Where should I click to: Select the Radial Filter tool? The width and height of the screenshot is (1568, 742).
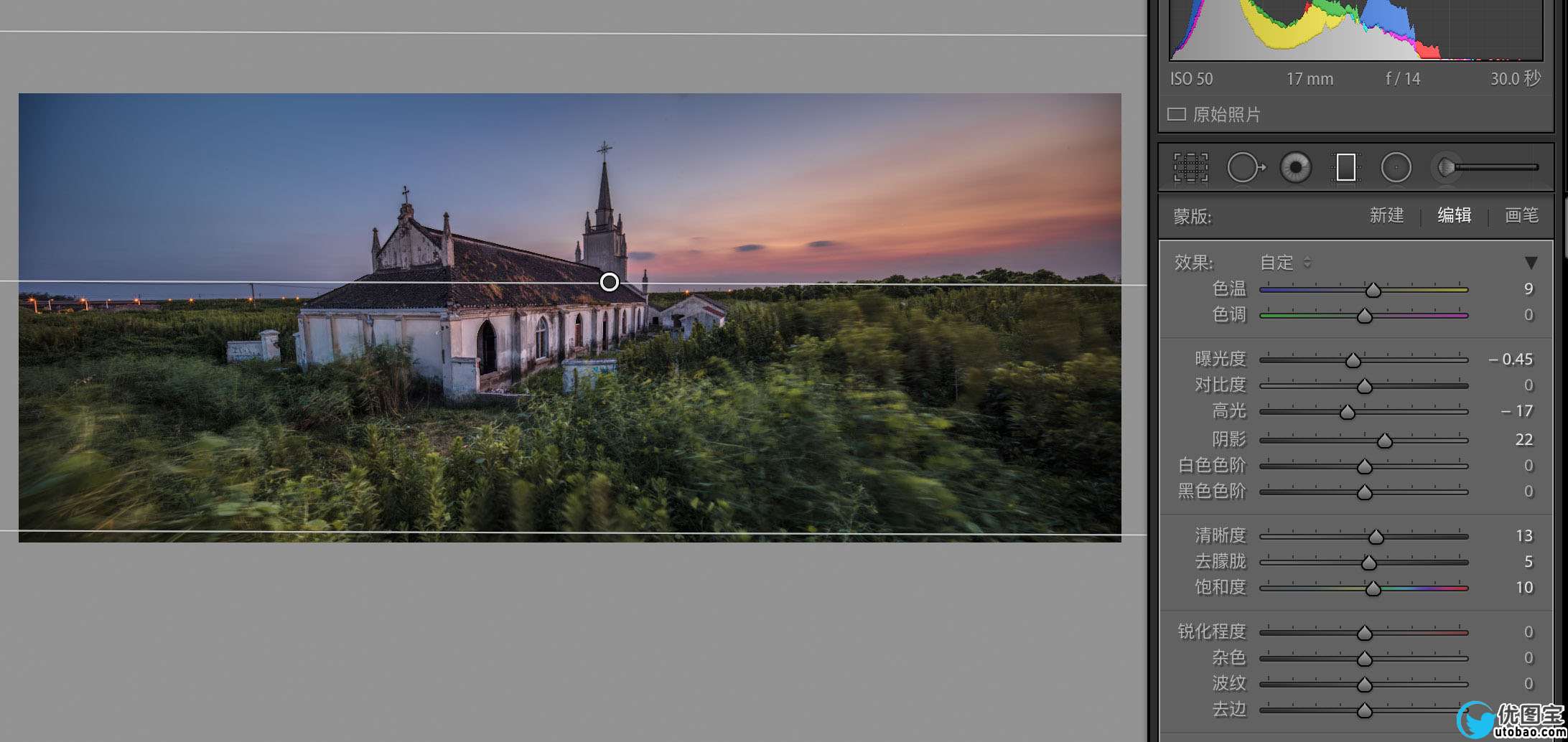[1396, 167]
